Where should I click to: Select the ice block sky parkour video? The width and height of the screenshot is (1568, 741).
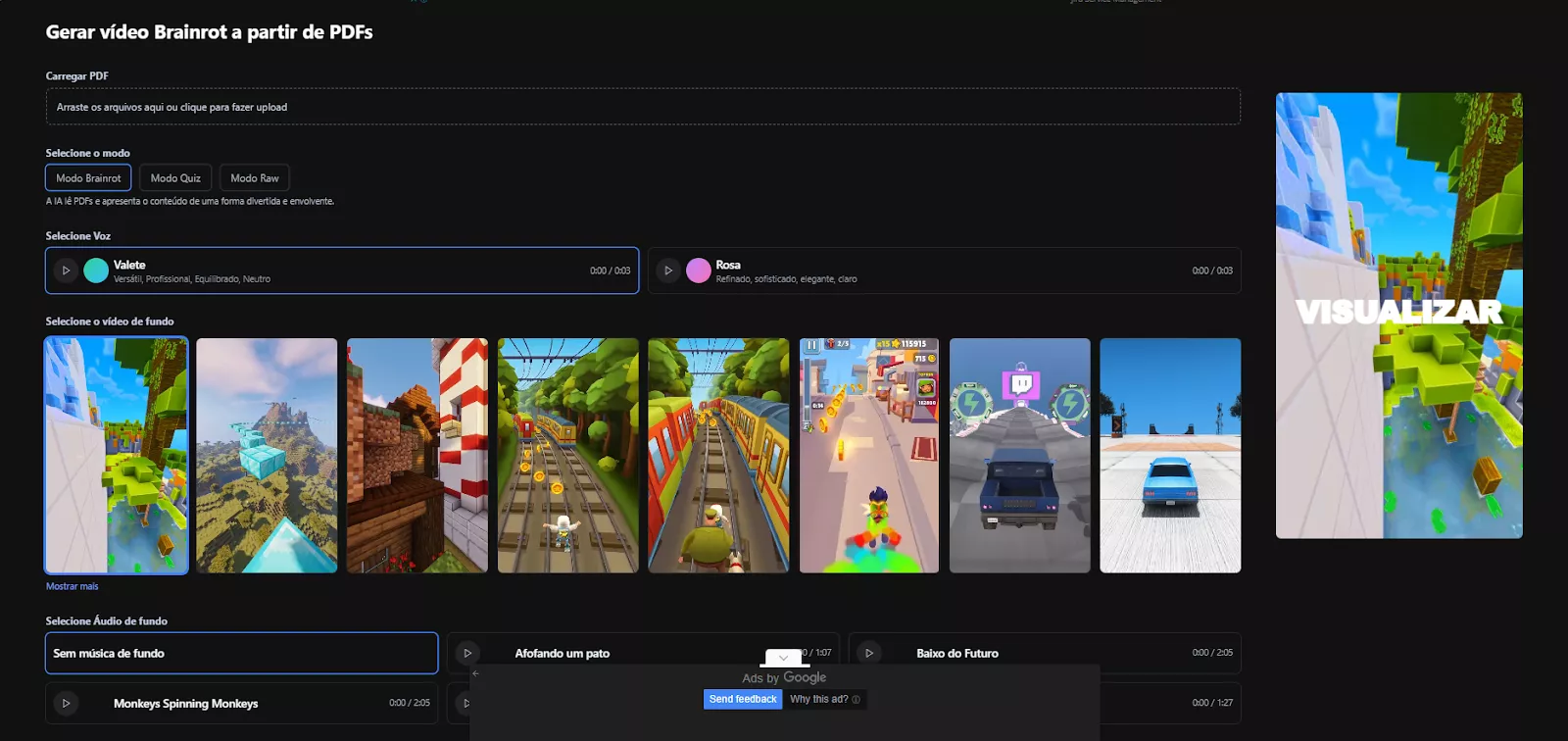click(x=267, y=456)
